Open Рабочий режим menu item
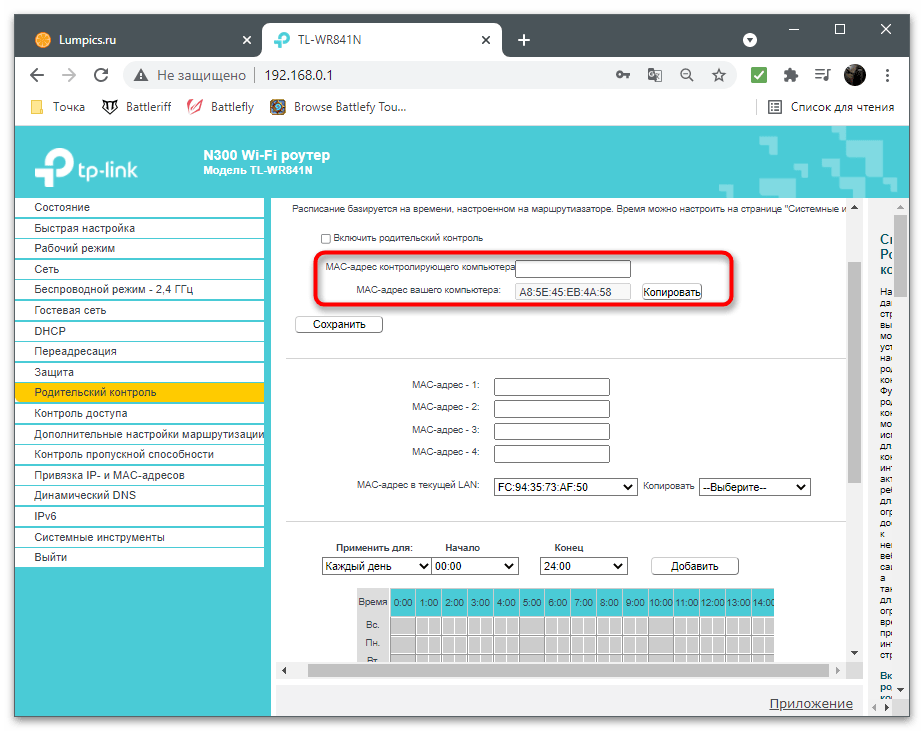 pos(139,248)
